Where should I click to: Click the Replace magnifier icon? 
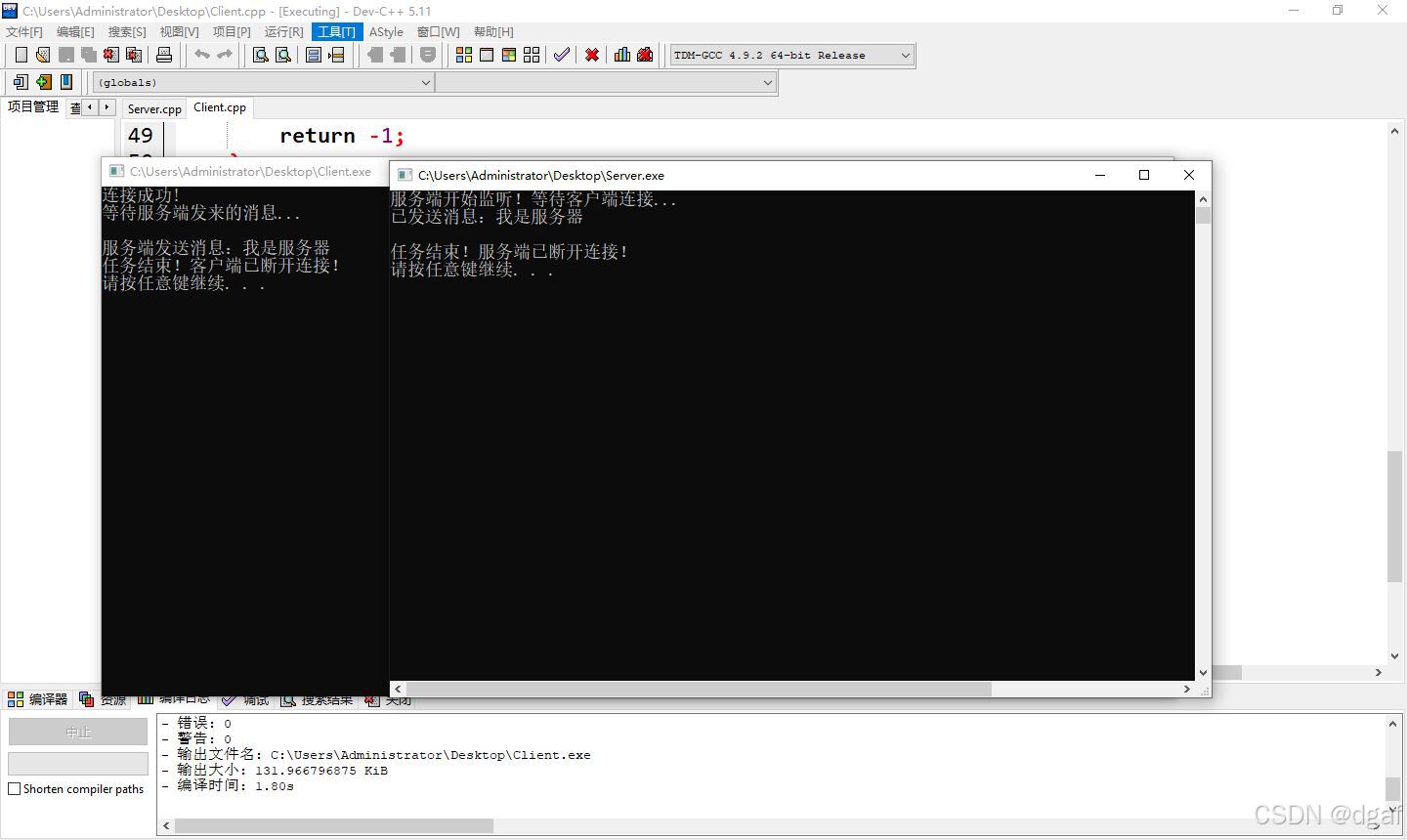[283, 55]
